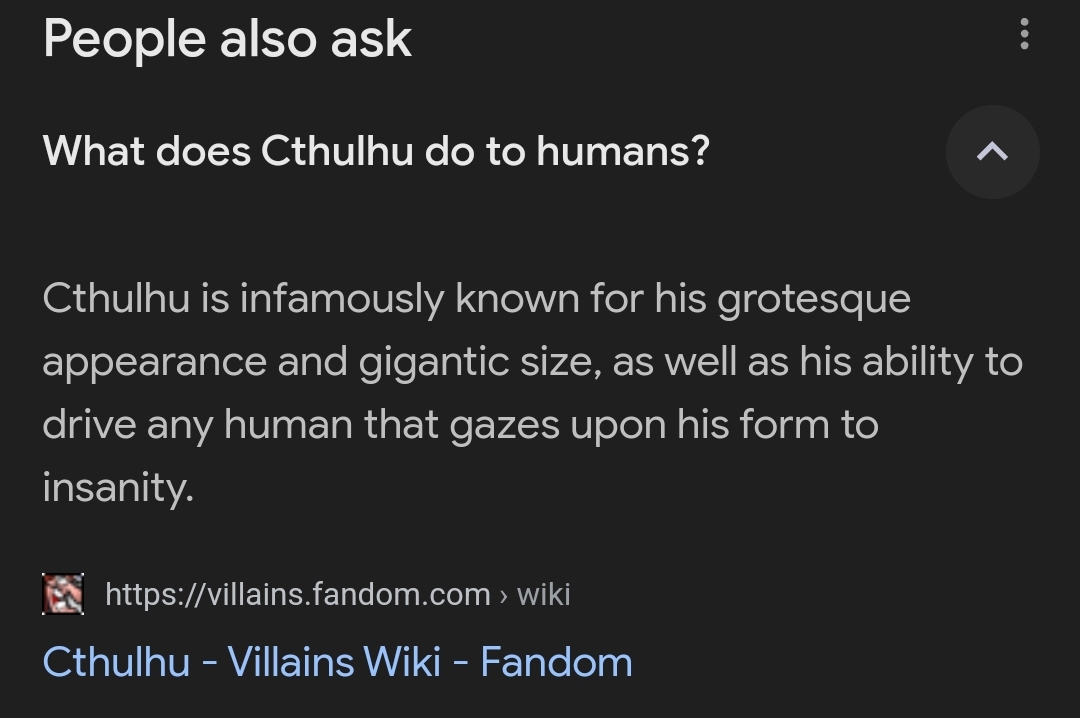Click the answer snippet about Cthulhu's grotesque appearance
Image resolution: width=1080 pixels, height=718 pixels.
click(532, 393)
